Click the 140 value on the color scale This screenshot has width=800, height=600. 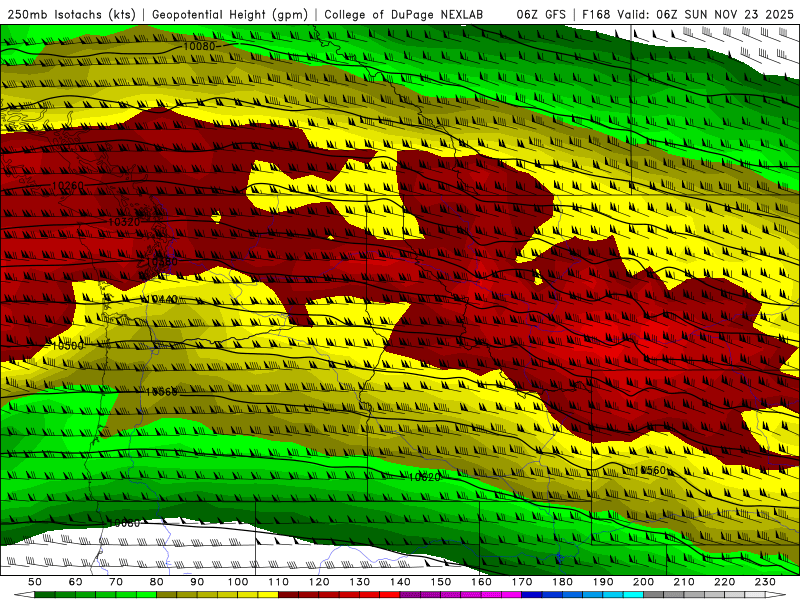(400, 582)
